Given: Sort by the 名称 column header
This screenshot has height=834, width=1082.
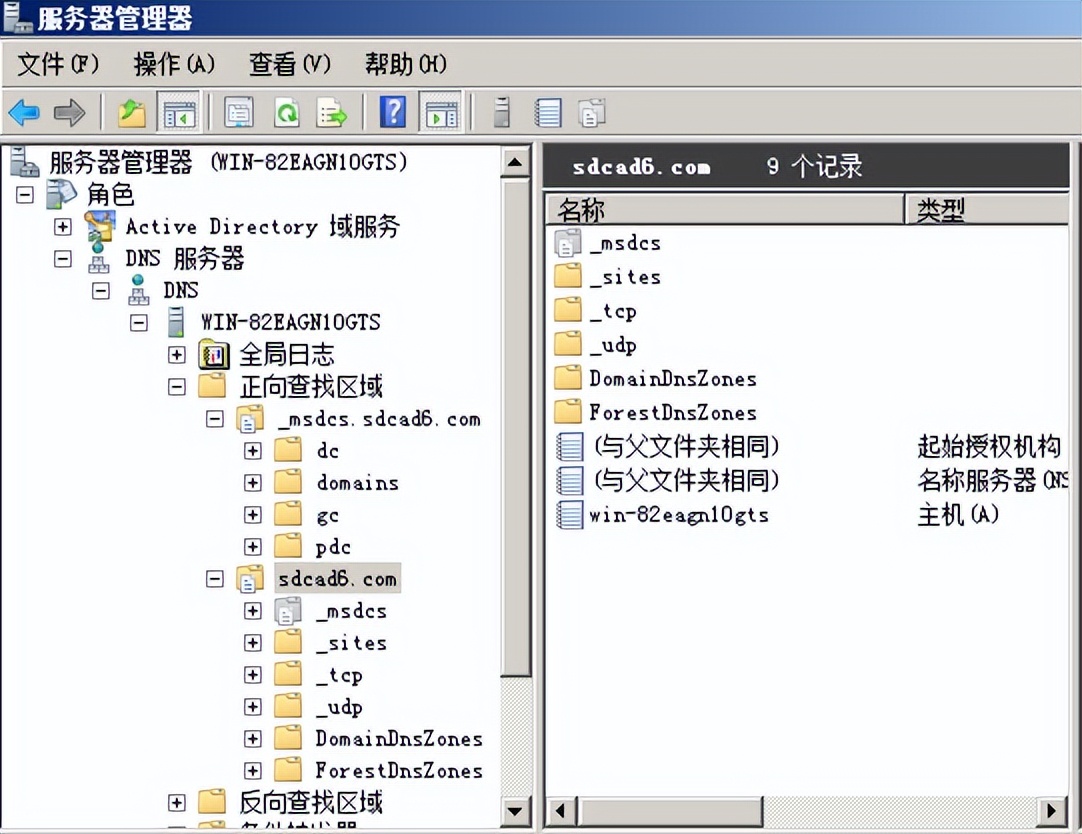Looking at the screenshot, I should pyautogui.click(x=725, y=209).
